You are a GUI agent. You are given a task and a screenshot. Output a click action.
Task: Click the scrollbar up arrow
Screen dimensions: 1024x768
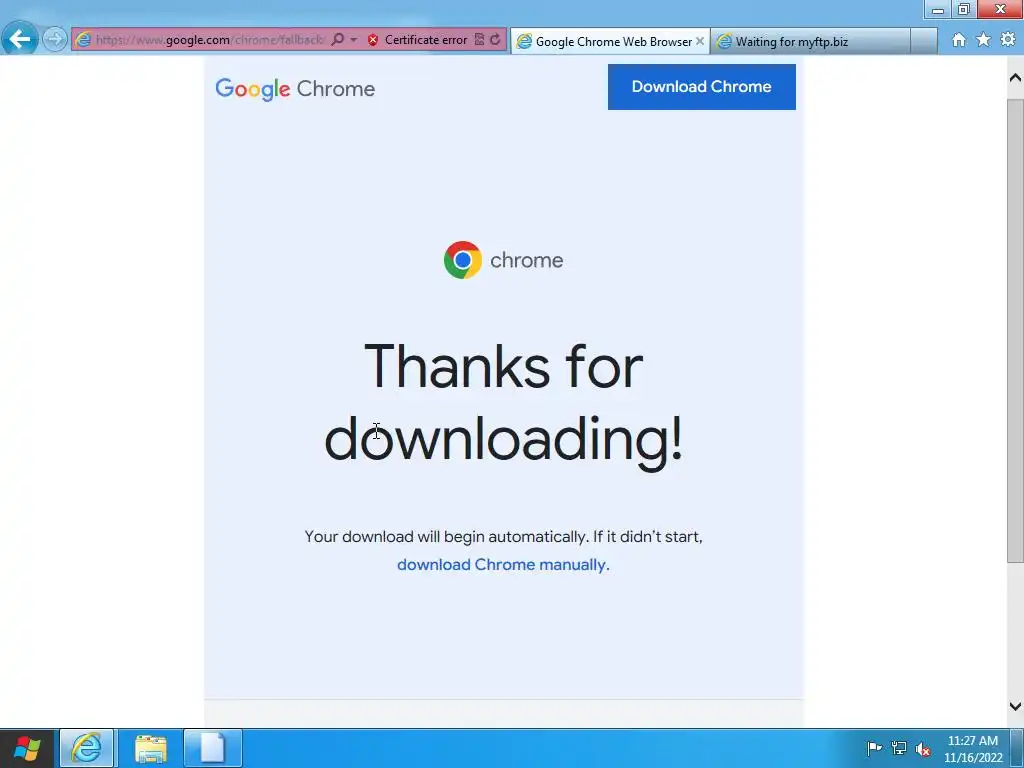click(x=1015, y=78)
